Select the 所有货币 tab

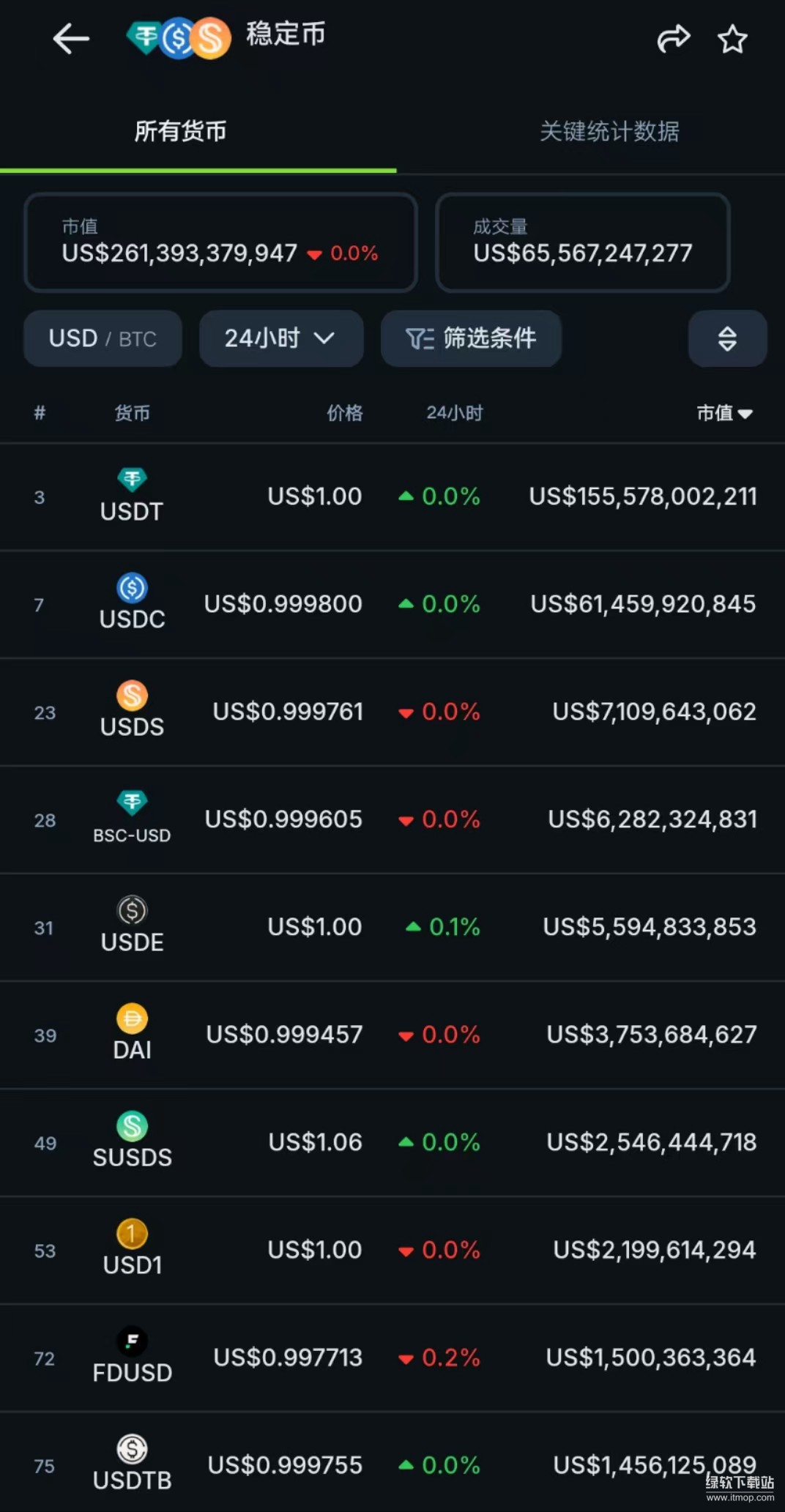pos(180,131)
